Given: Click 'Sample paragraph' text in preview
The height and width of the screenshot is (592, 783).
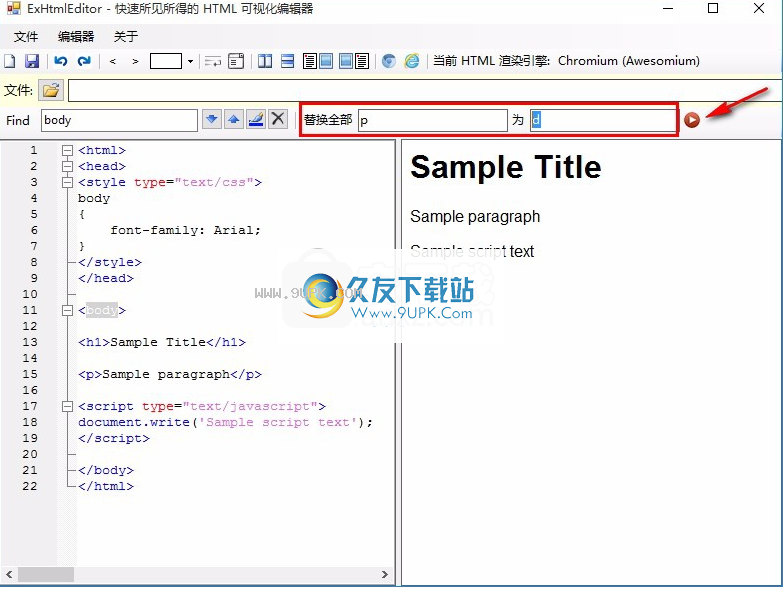Looking at the screenshot, I should coord(475,217).
